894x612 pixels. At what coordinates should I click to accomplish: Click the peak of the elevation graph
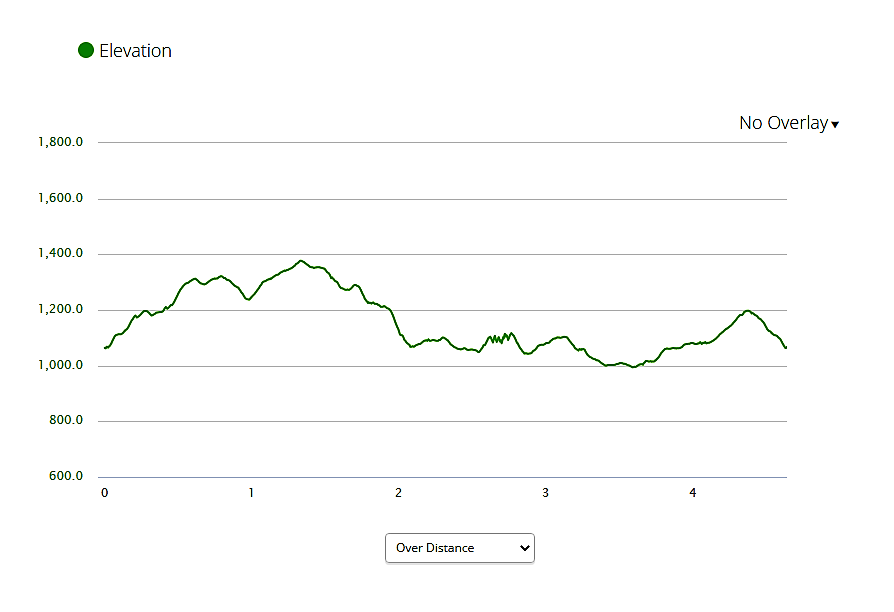coord(301,260)
